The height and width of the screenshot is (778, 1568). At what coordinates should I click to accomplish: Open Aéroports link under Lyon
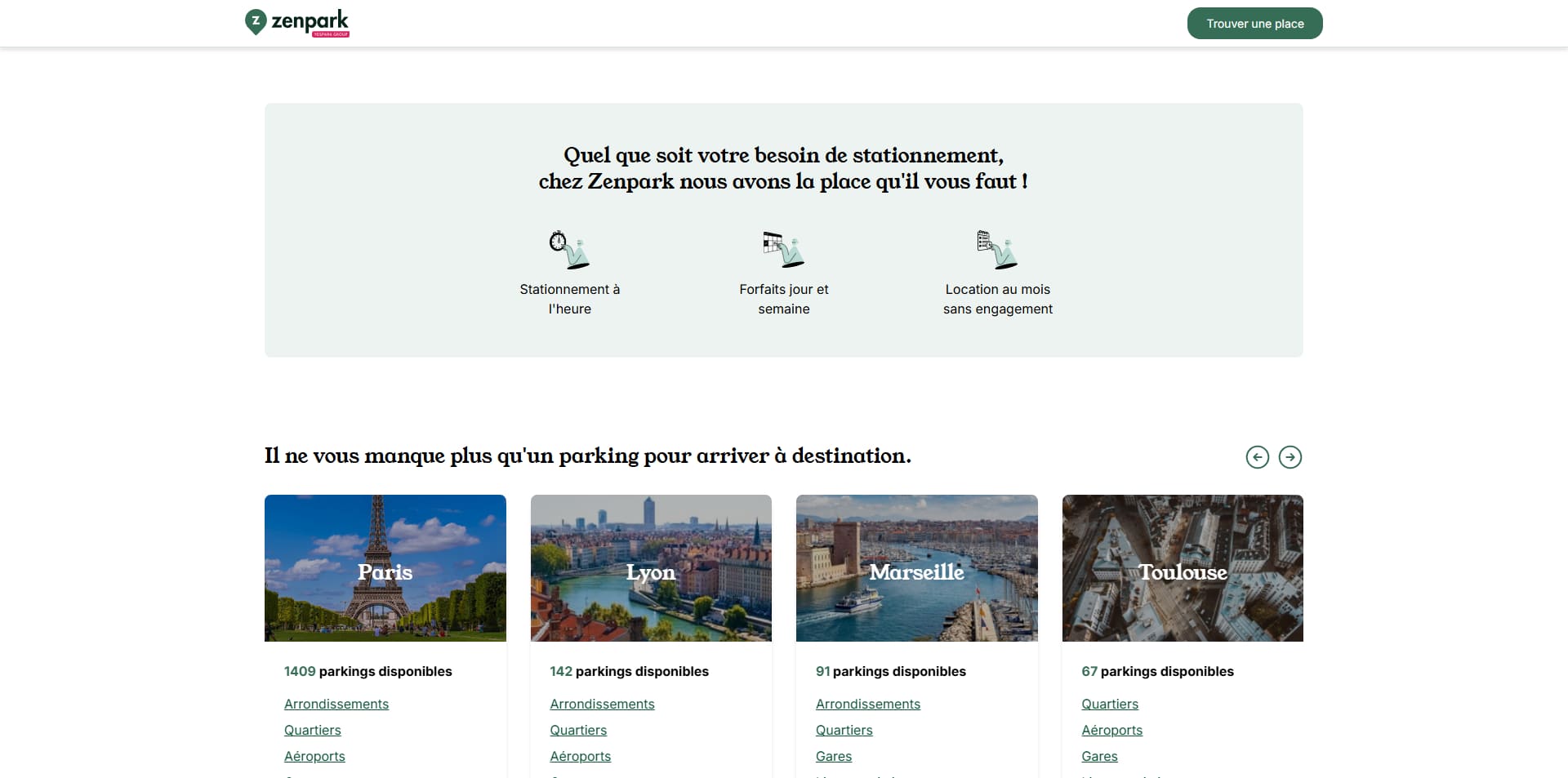[x=581, y=756]
